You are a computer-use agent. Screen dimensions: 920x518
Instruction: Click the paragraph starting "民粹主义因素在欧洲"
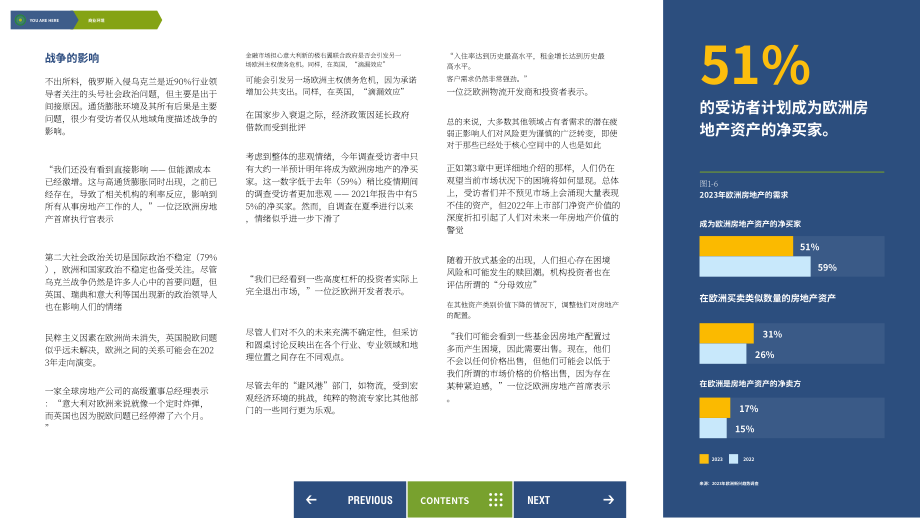[x=131, y=350]
